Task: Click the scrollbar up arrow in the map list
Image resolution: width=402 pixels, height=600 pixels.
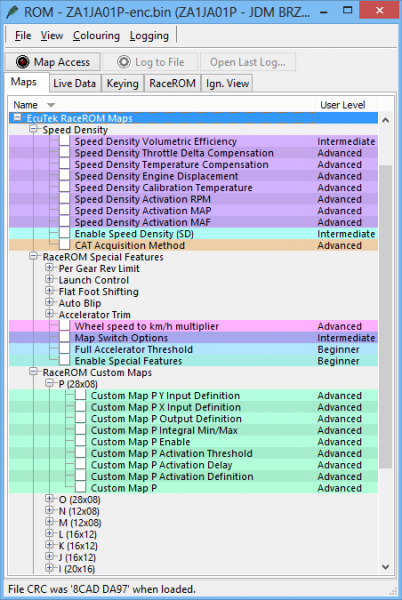Action: point(386,120)
